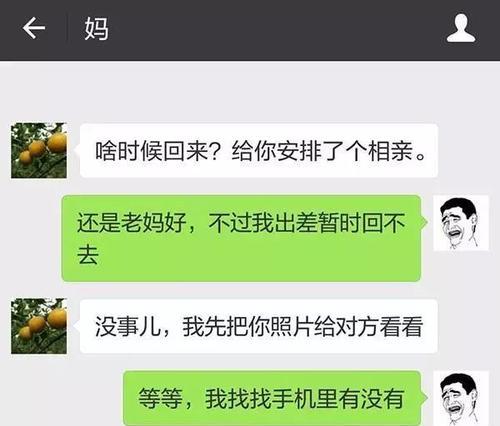Click the word 照片 in mom's second message
The height and width of the screenshot is (426, 500).
click(x=292, y=326)
